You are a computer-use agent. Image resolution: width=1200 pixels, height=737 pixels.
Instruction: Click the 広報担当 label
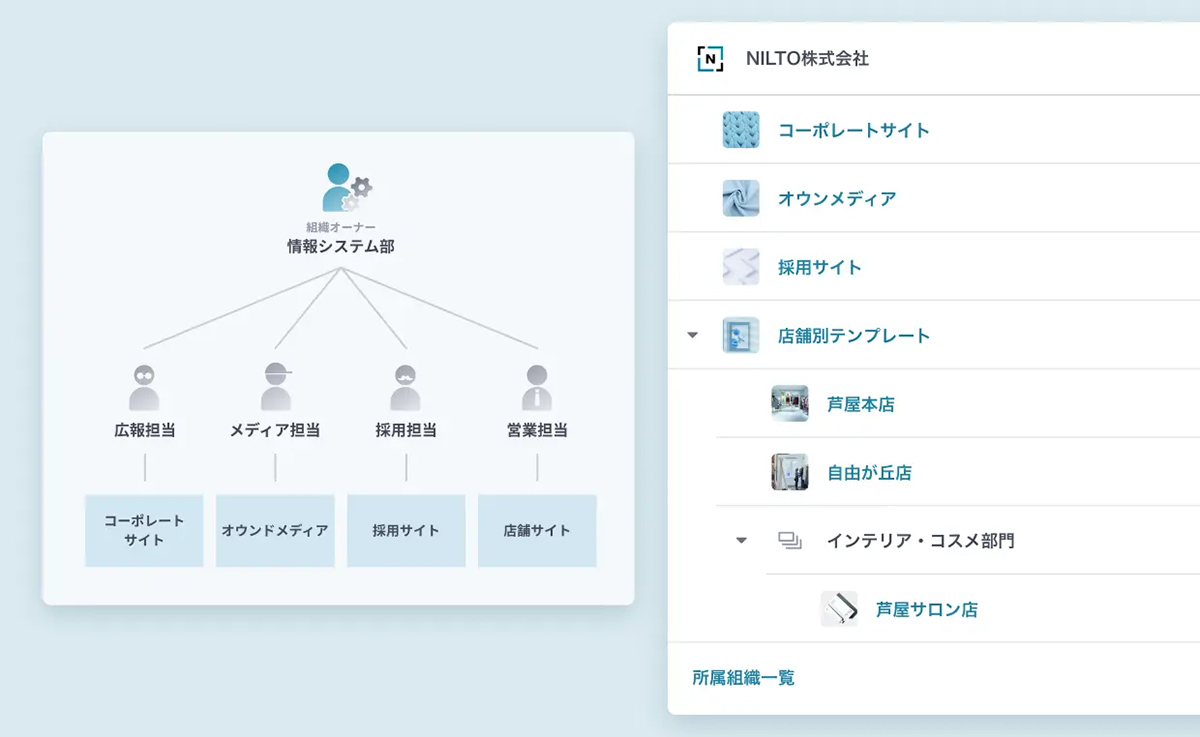[144, 430]
